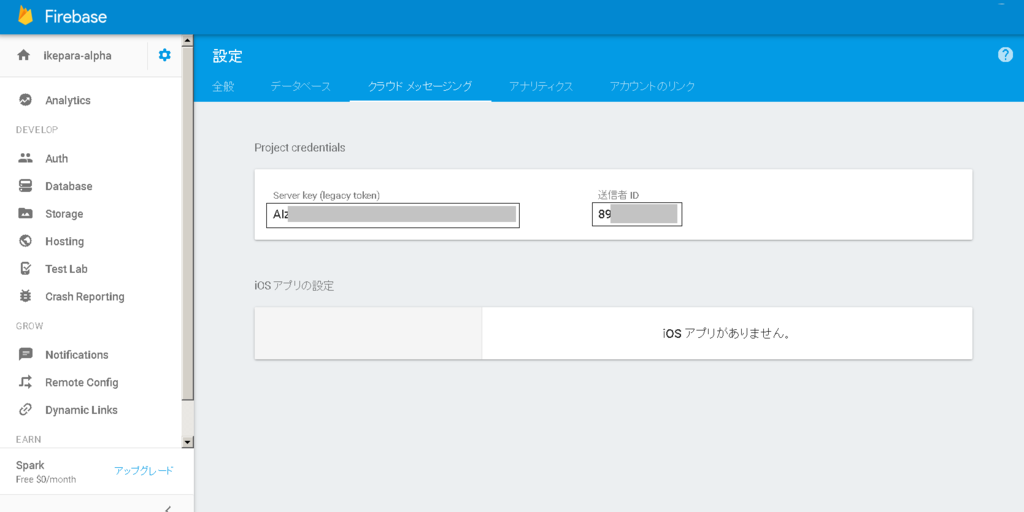This screenshot has height=512, width=1024.
Task: Click the sidebar scrollbar thumb
Action: pyautogui.click(x=187, y=223)
